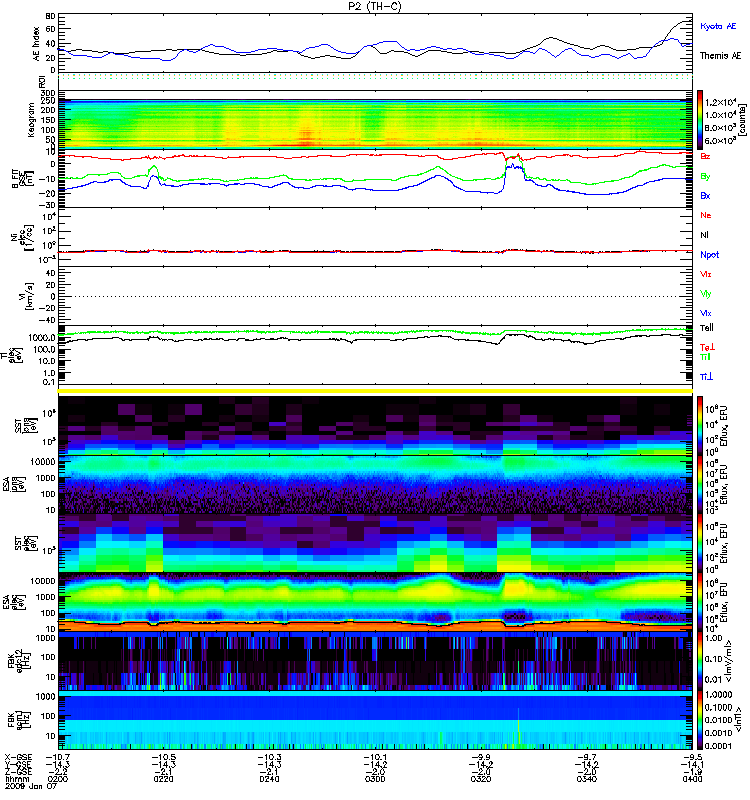Click the red "Bz" legend label

click(x=705, y=156)
